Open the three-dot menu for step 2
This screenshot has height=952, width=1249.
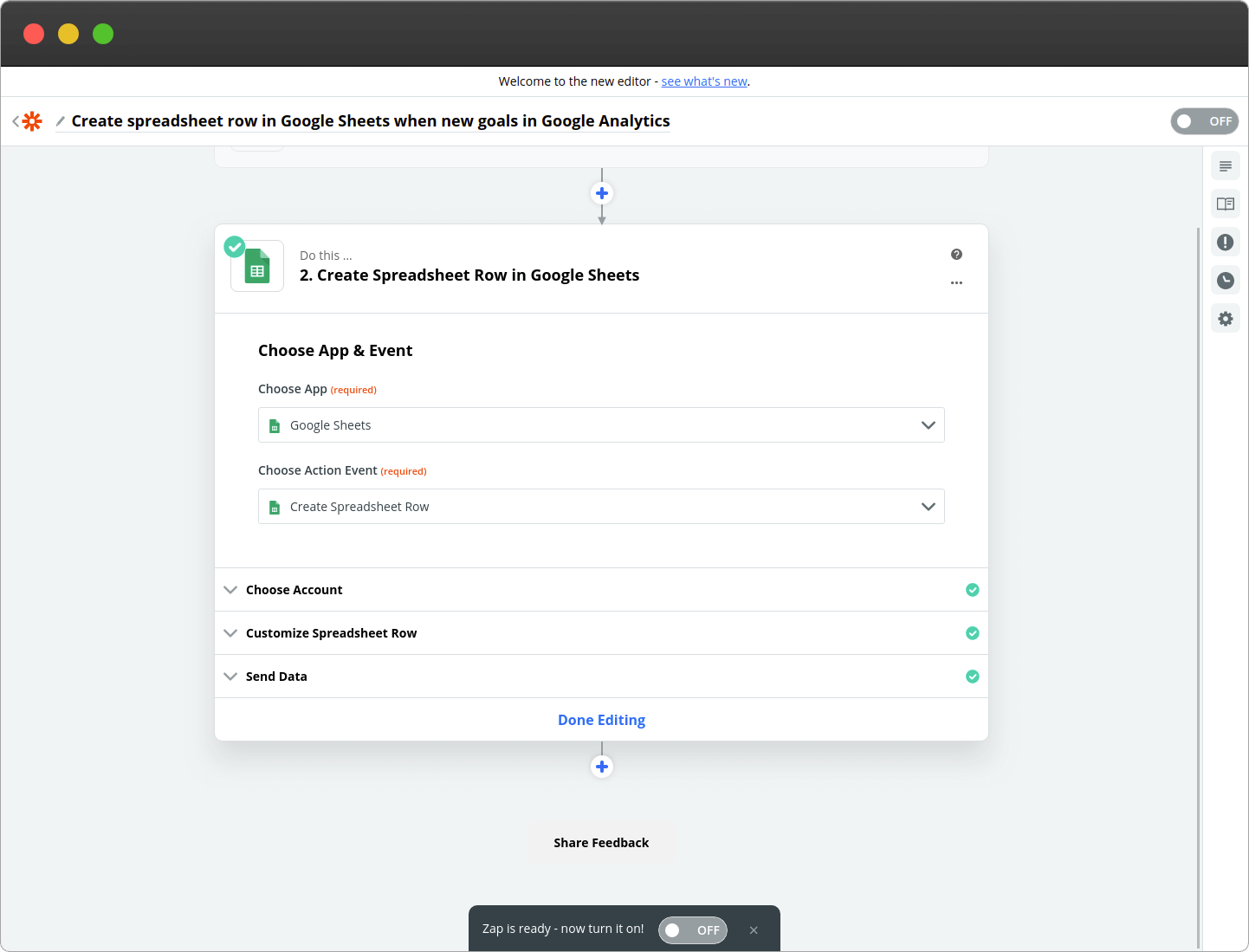coord(956,283)
